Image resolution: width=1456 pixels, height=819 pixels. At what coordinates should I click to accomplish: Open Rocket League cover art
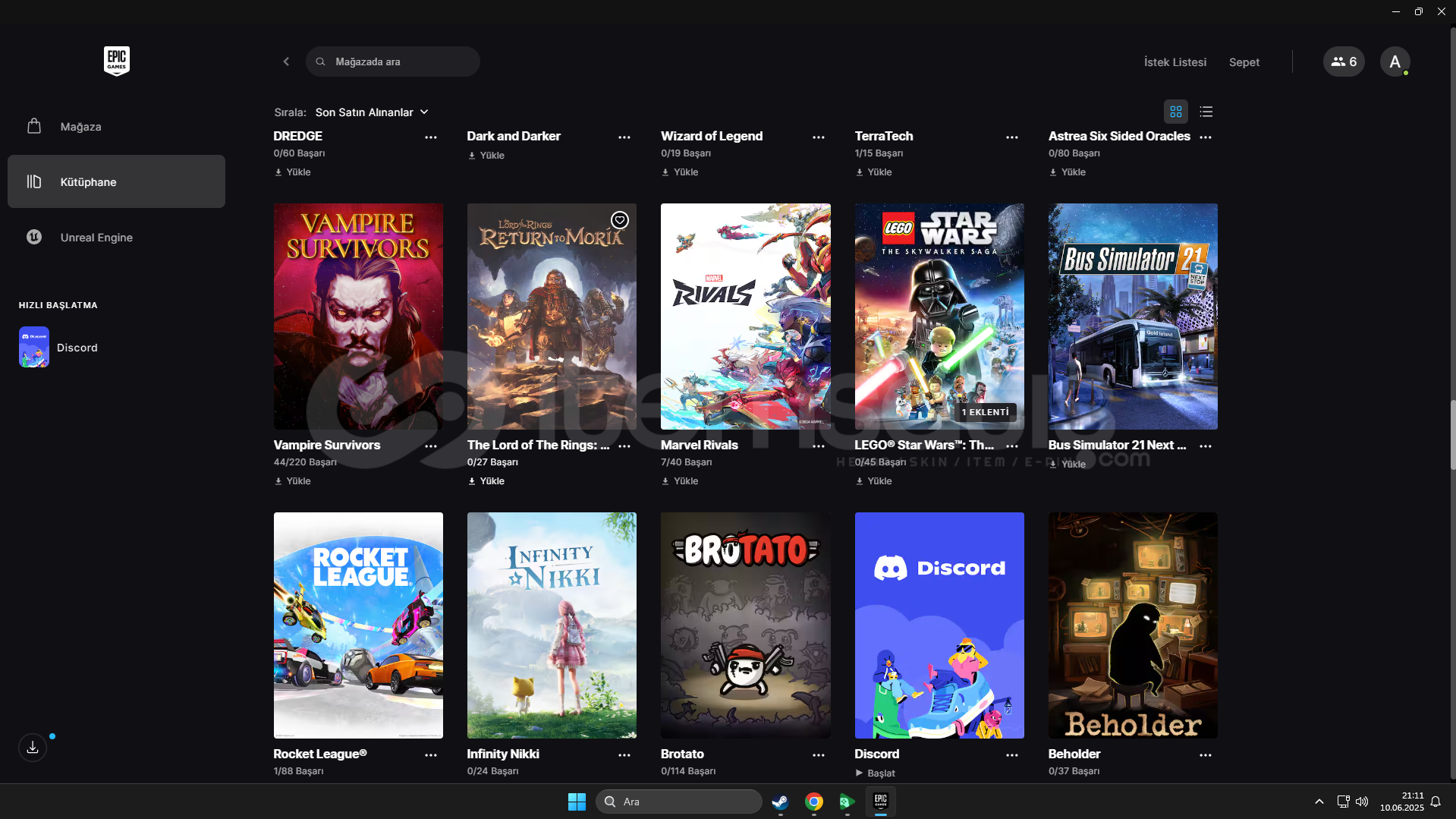click(x=358, y=625)
